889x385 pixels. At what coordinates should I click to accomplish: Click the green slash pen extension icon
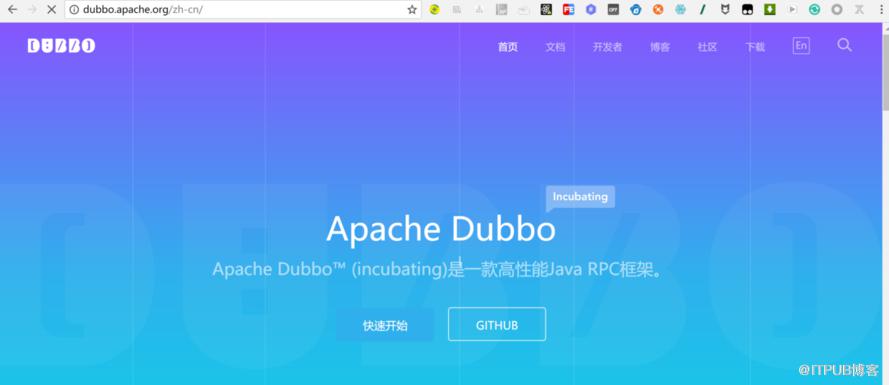[702, 10]
